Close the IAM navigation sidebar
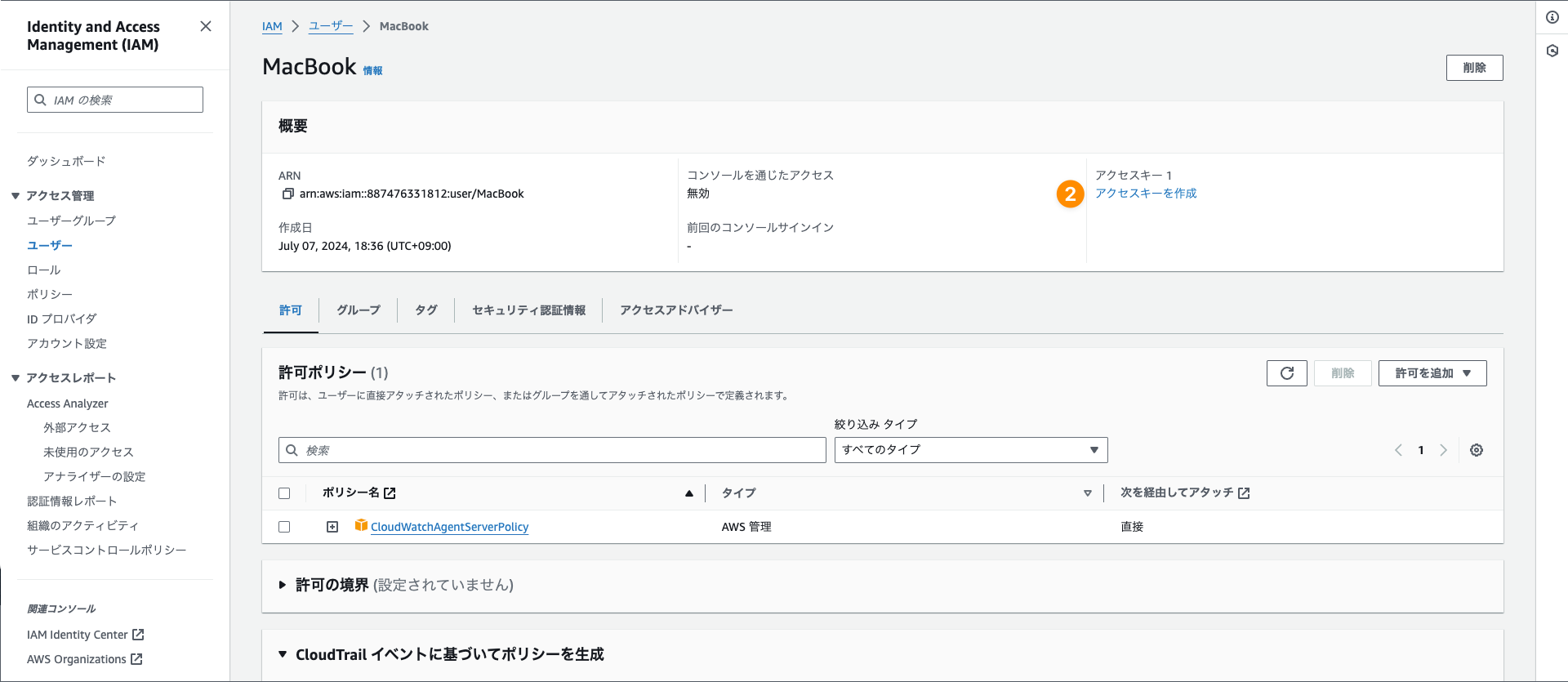1568x682 pixels. [x=206, y=26]
